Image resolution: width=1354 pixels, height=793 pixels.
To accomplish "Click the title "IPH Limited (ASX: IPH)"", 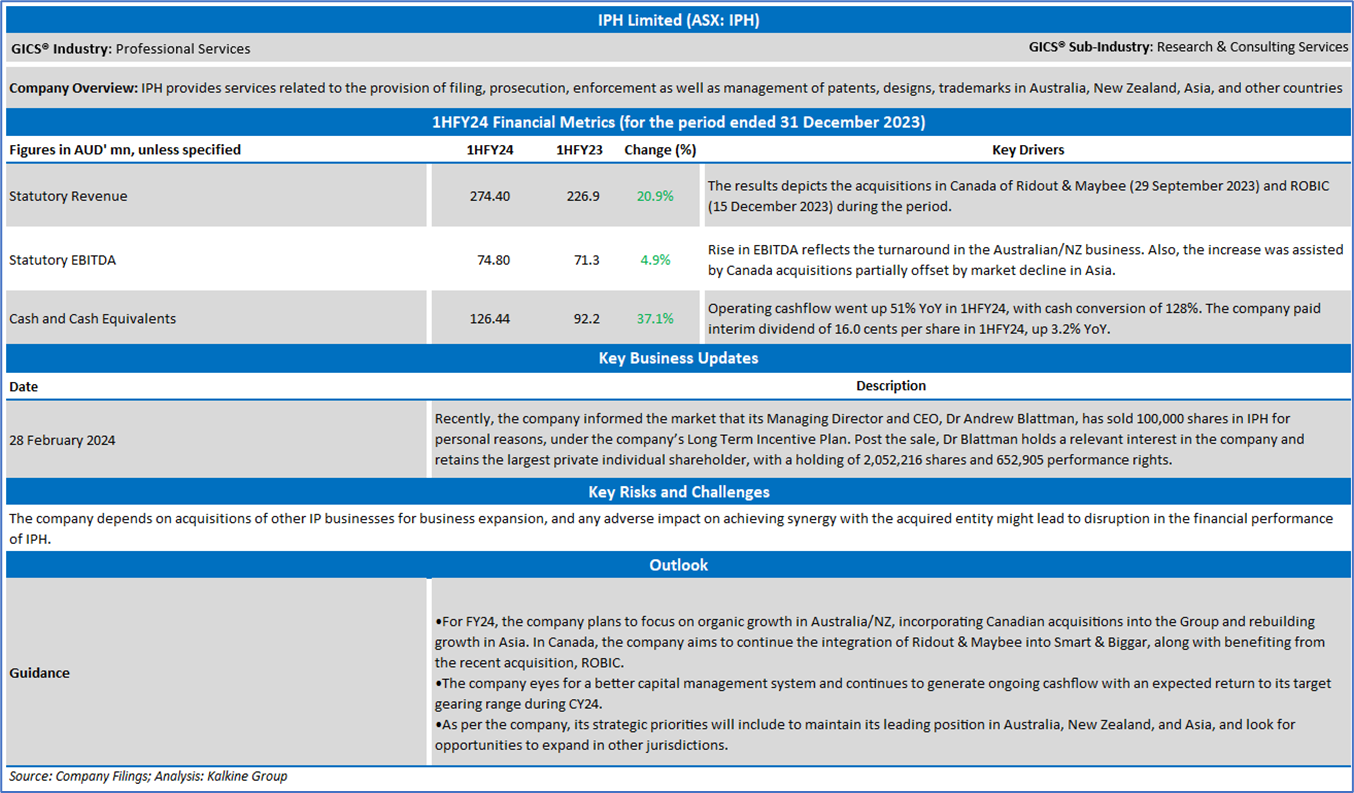I will coord(677,20).
